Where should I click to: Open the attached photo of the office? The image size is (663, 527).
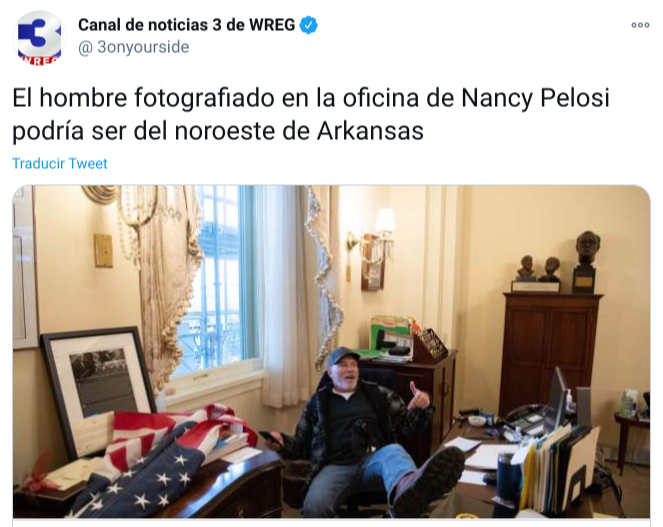[332, 351]
